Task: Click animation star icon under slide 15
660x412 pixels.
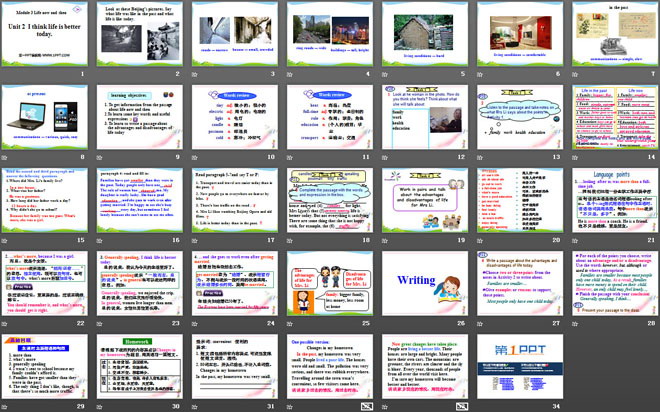Action: tap(4, 241)
